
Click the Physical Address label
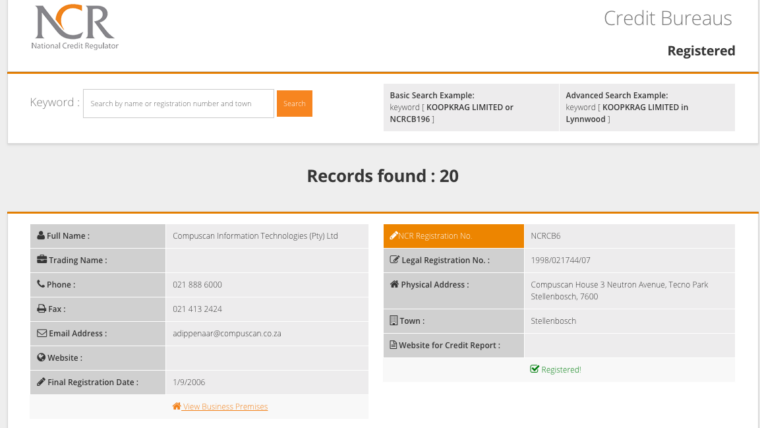[435, 285]
